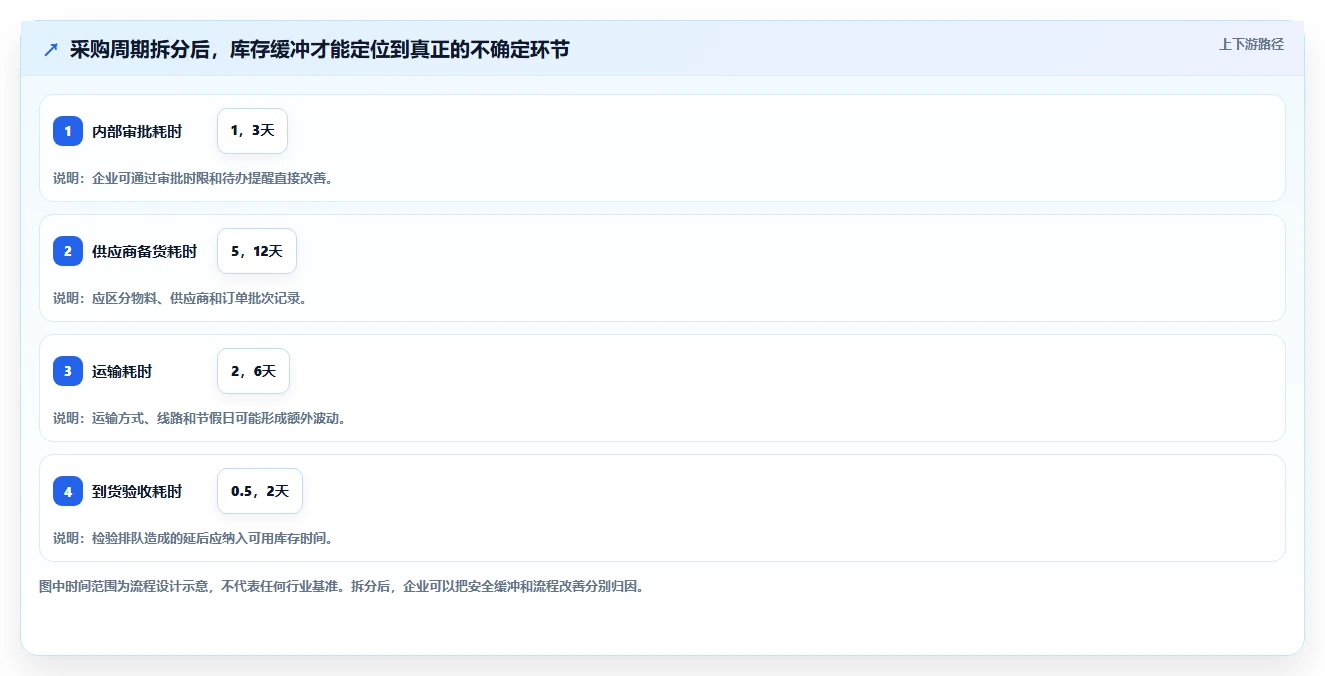Click the 上下游路径 label in the header

(1251, 44)
